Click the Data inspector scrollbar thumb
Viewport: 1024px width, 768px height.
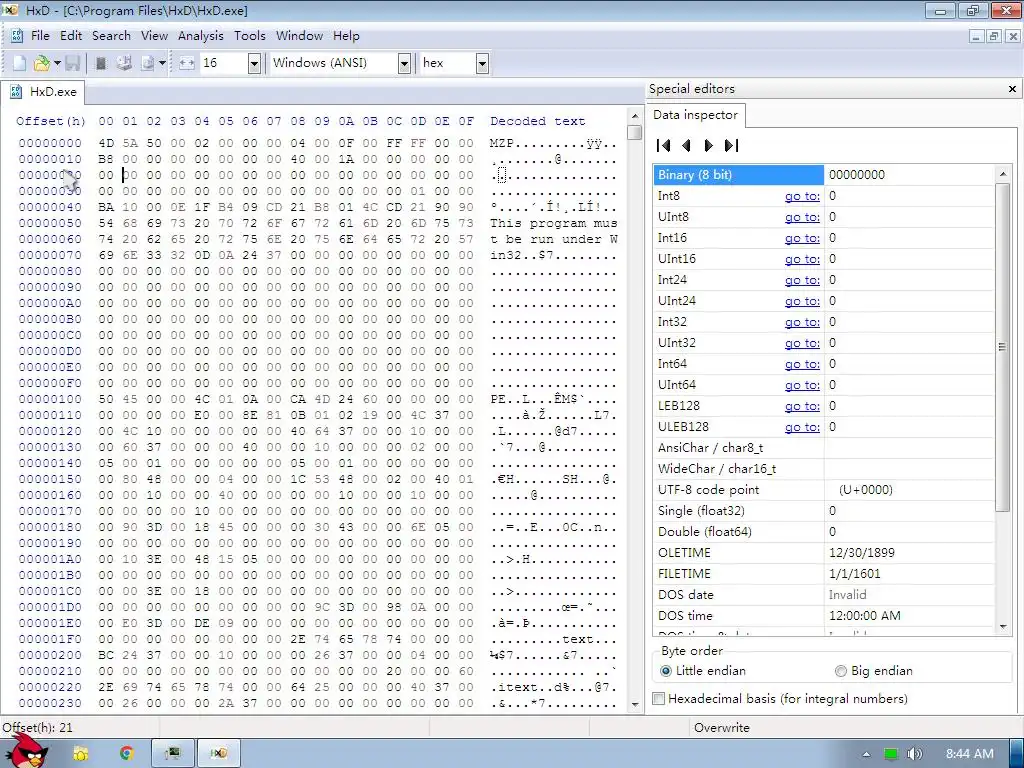pos(1002,347)
